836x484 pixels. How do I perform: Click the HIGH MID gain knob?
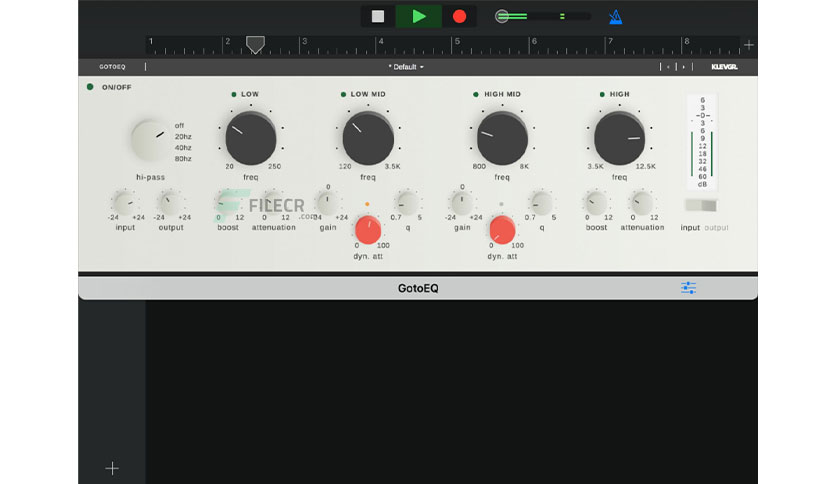coord(462,203)
